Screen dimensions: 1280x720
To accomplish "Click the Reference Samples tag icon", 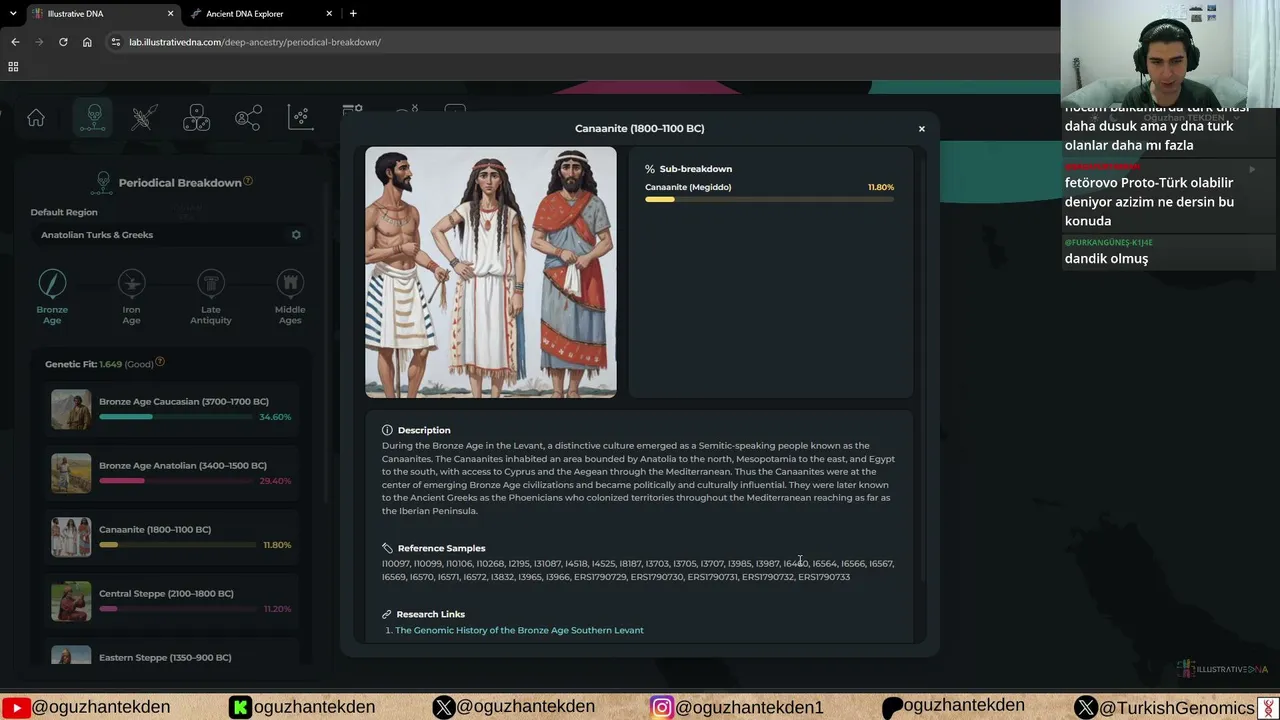I will click(387, 548).
